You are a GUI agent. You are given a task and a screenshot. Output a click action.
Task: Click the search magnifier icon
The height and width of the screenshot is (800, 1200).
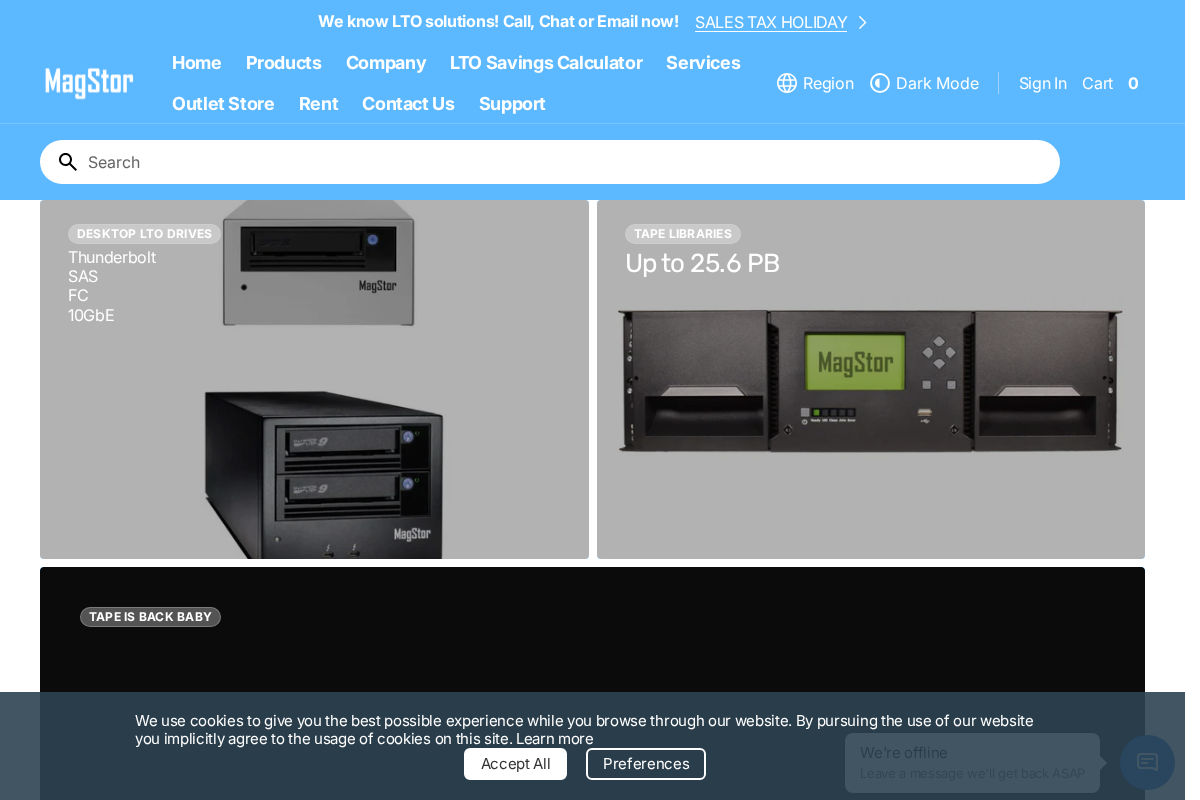pyautogui.click(x=68, y=161)
